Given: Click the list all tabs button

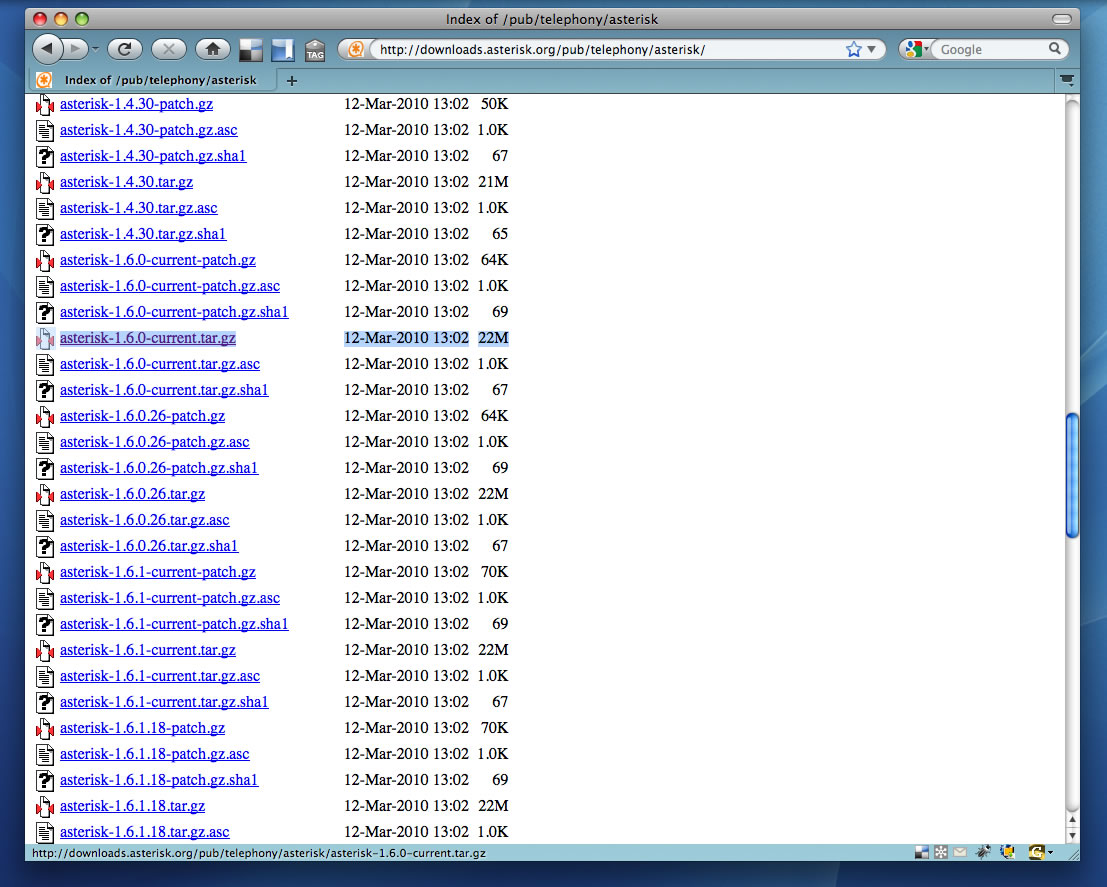Looking at the screenshot, I should coord(1067,80).
